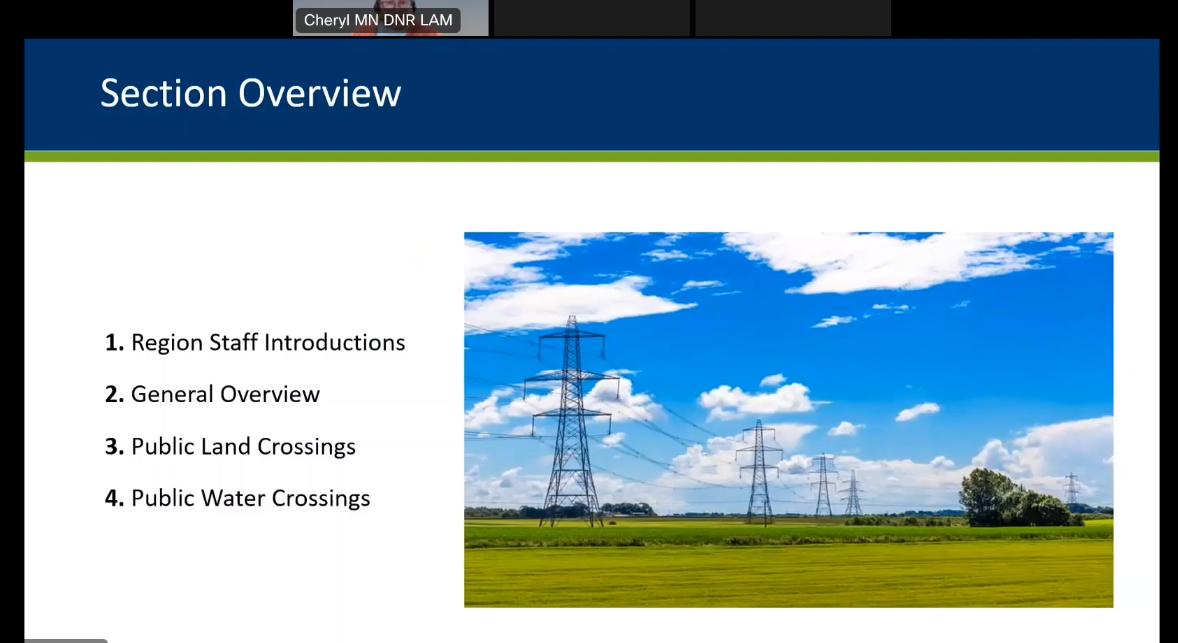Click the Cheryl MN DNR LAM name label

pyautogui.click(x=378, y=20)
